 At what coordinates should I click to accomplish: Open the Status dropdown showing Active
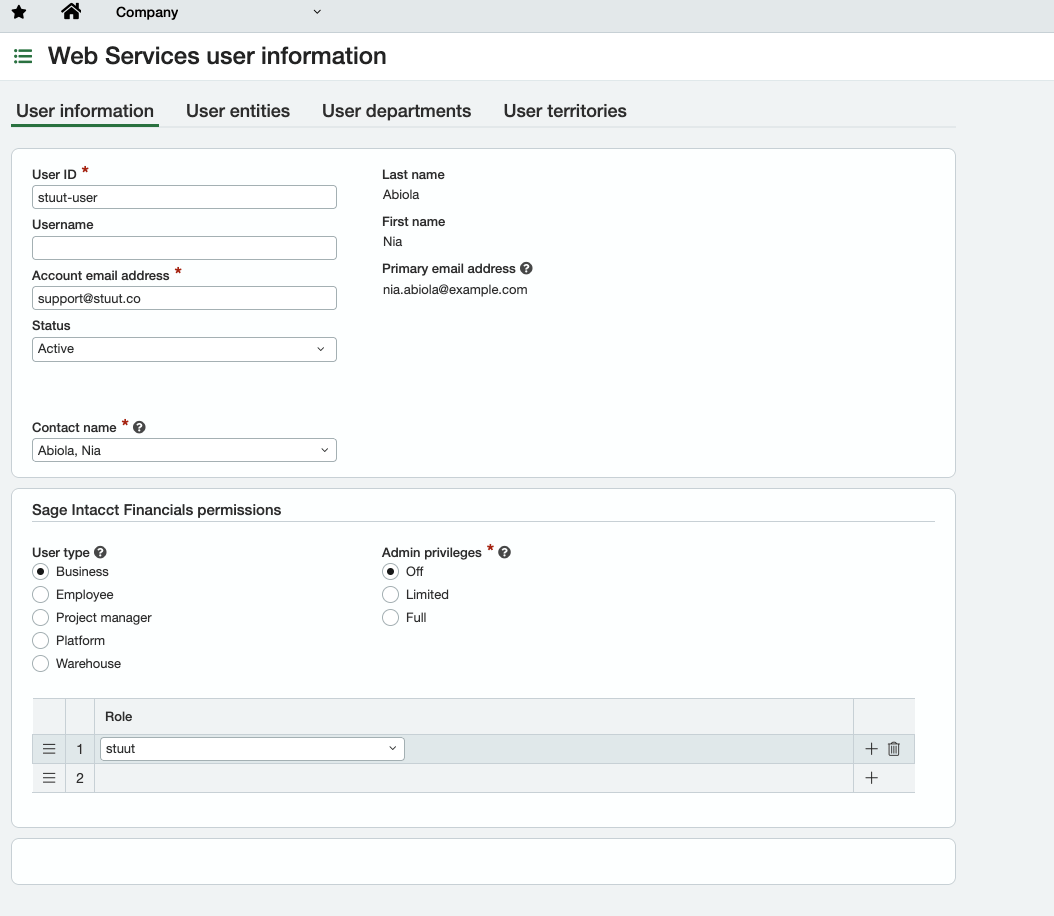[184, 349]
